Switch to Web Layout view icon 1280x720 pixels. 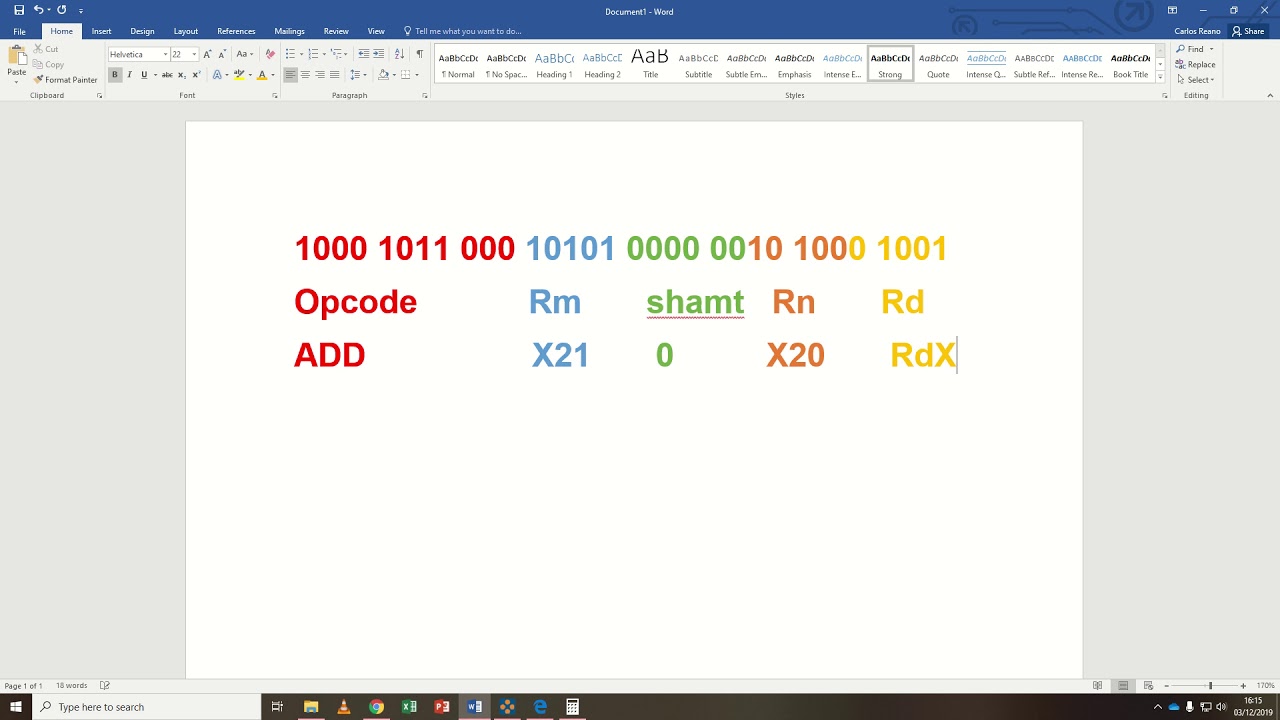1147,686
